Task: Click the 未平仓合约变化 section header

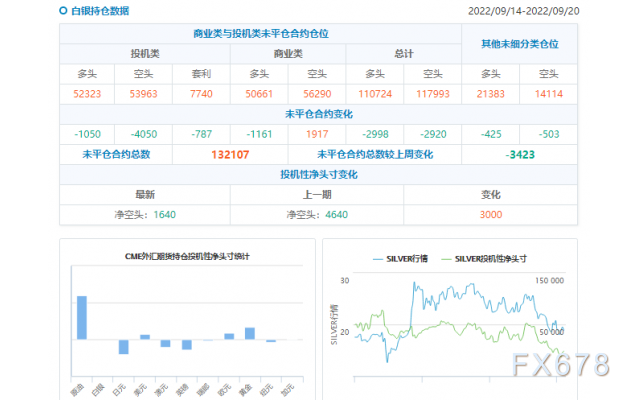Action: 319,114
